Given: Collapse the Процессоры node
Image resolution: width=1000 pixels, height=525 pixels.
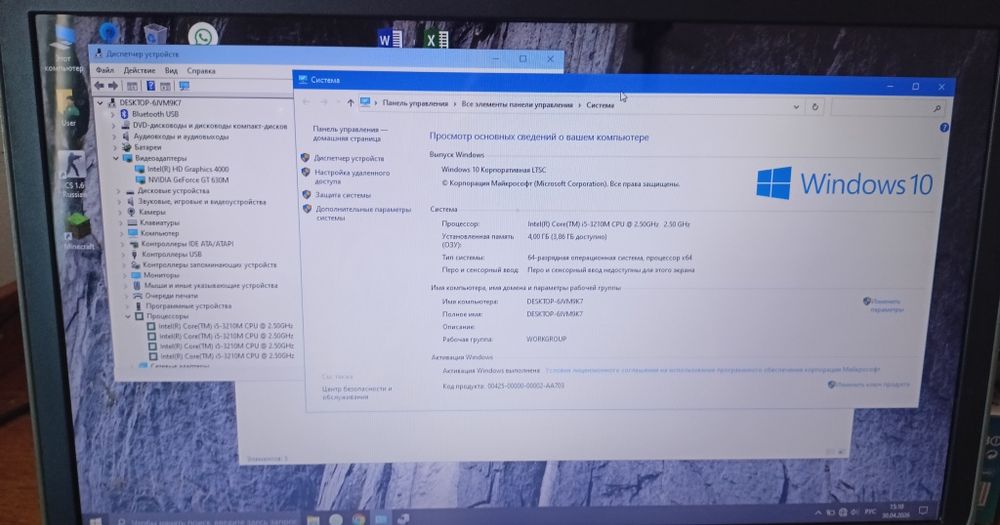Looking at the screenshot, I should point(128,316).
